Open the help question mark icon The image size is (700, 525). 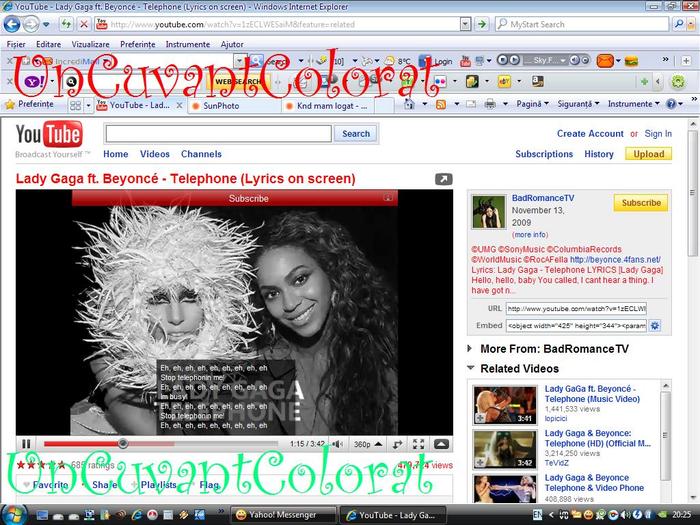pyautogui.click(x=671, y=104)
